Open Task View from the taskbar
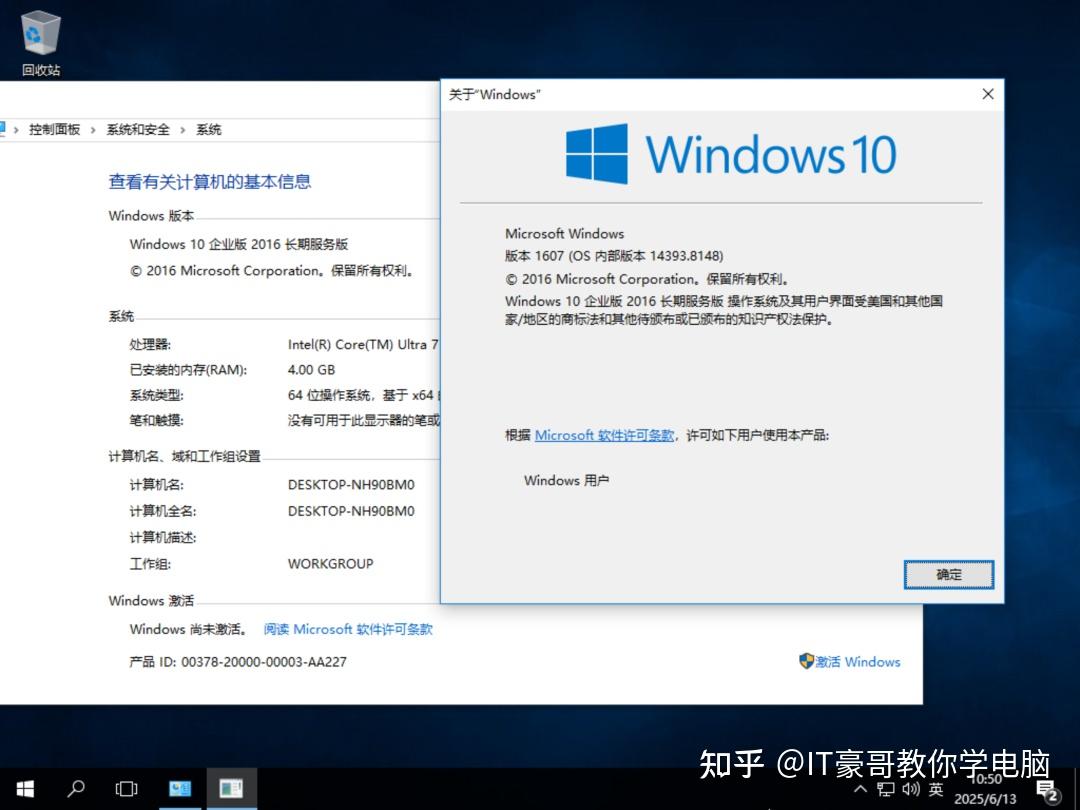The image size is (1080, 810). click(126, 789)
